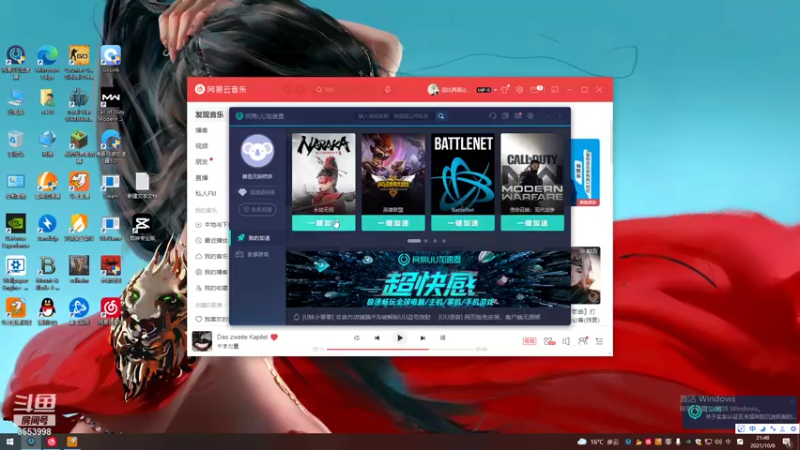Open the Windows Start button
800x450 pixels.
click(10, 442)
